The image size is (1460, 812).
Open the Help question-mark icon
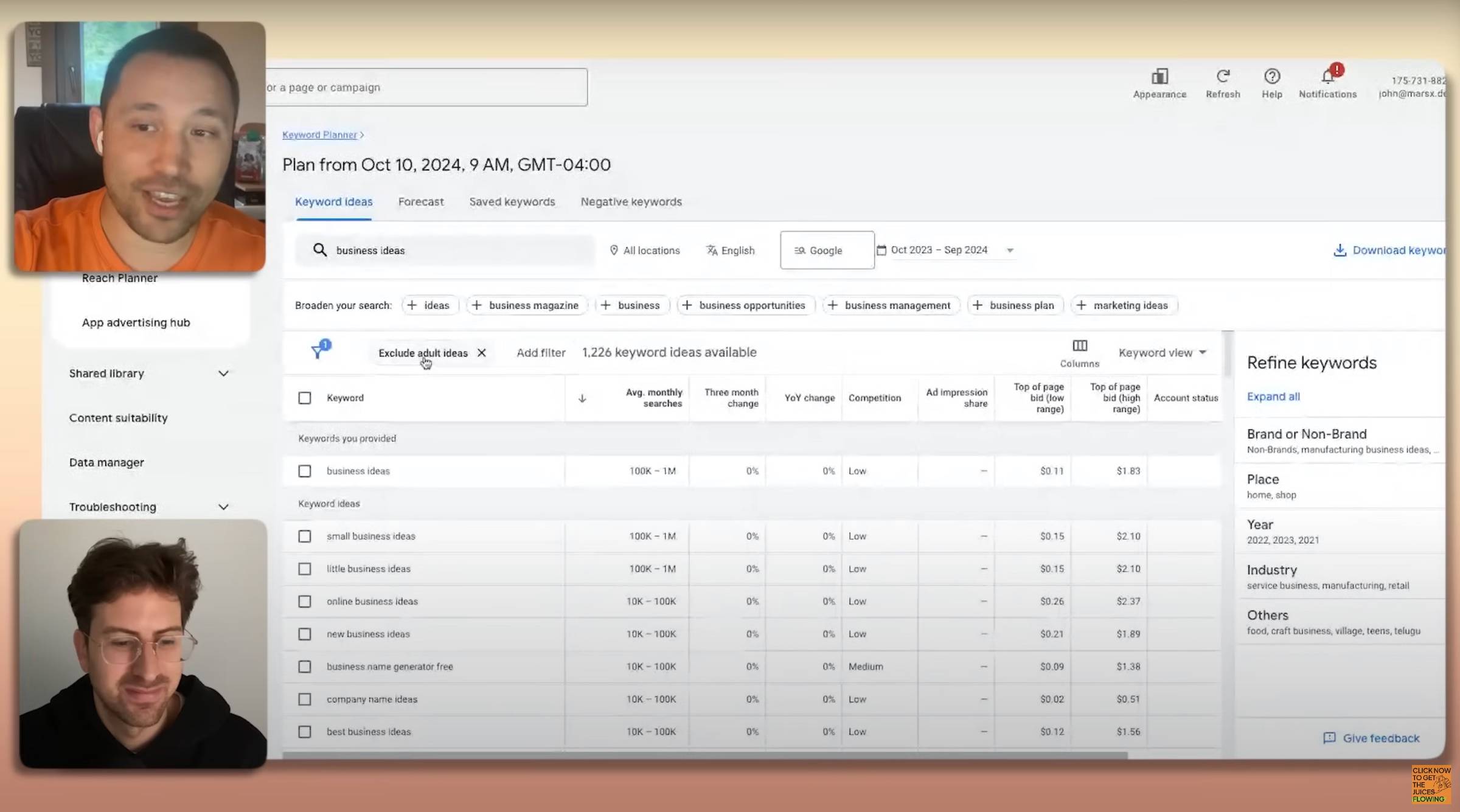point(1271,77)
